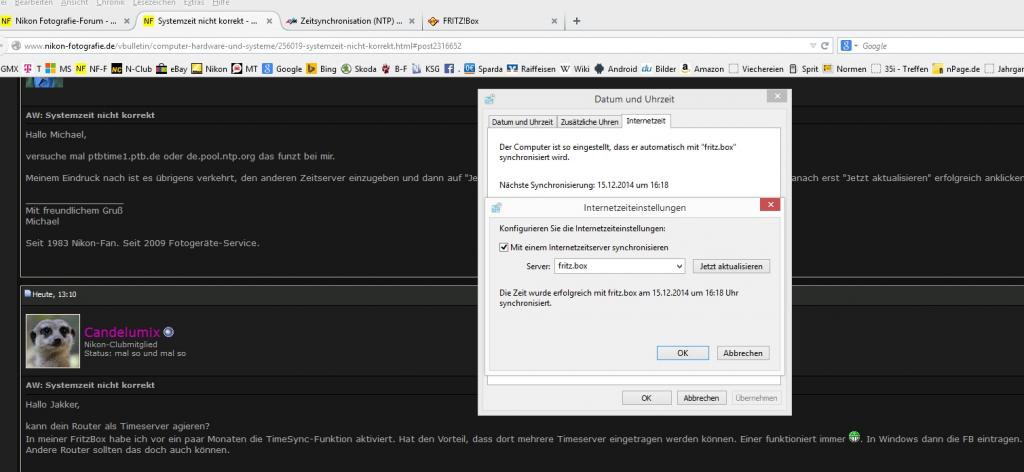1024x472 pixels.
Task: Open the Bilder bookmark
Action: tap(658, 69)
